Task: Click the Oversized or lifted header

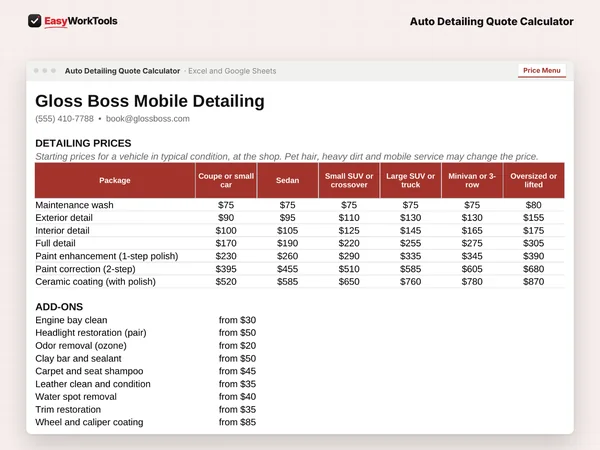Action: pos(533,180)
